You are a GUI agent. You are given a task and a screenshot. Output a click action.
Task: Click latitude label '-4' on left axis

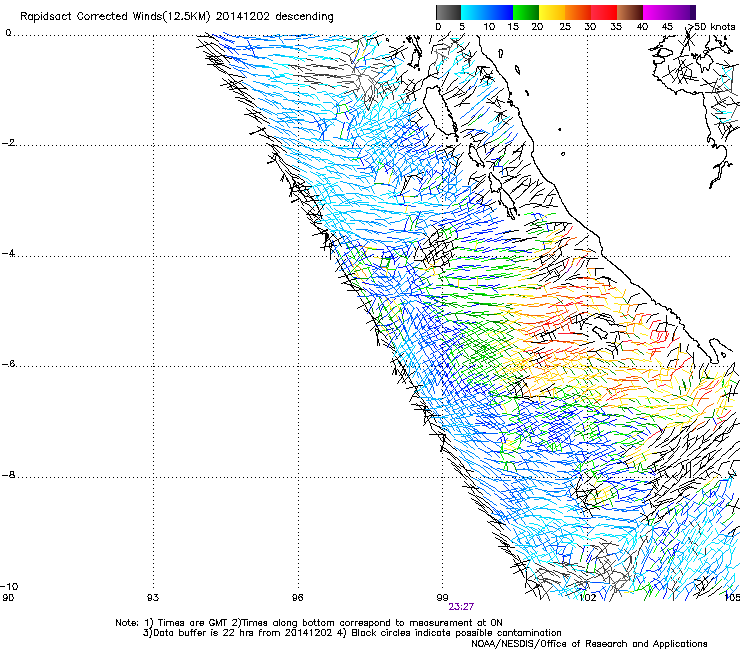tap(8, 253)
